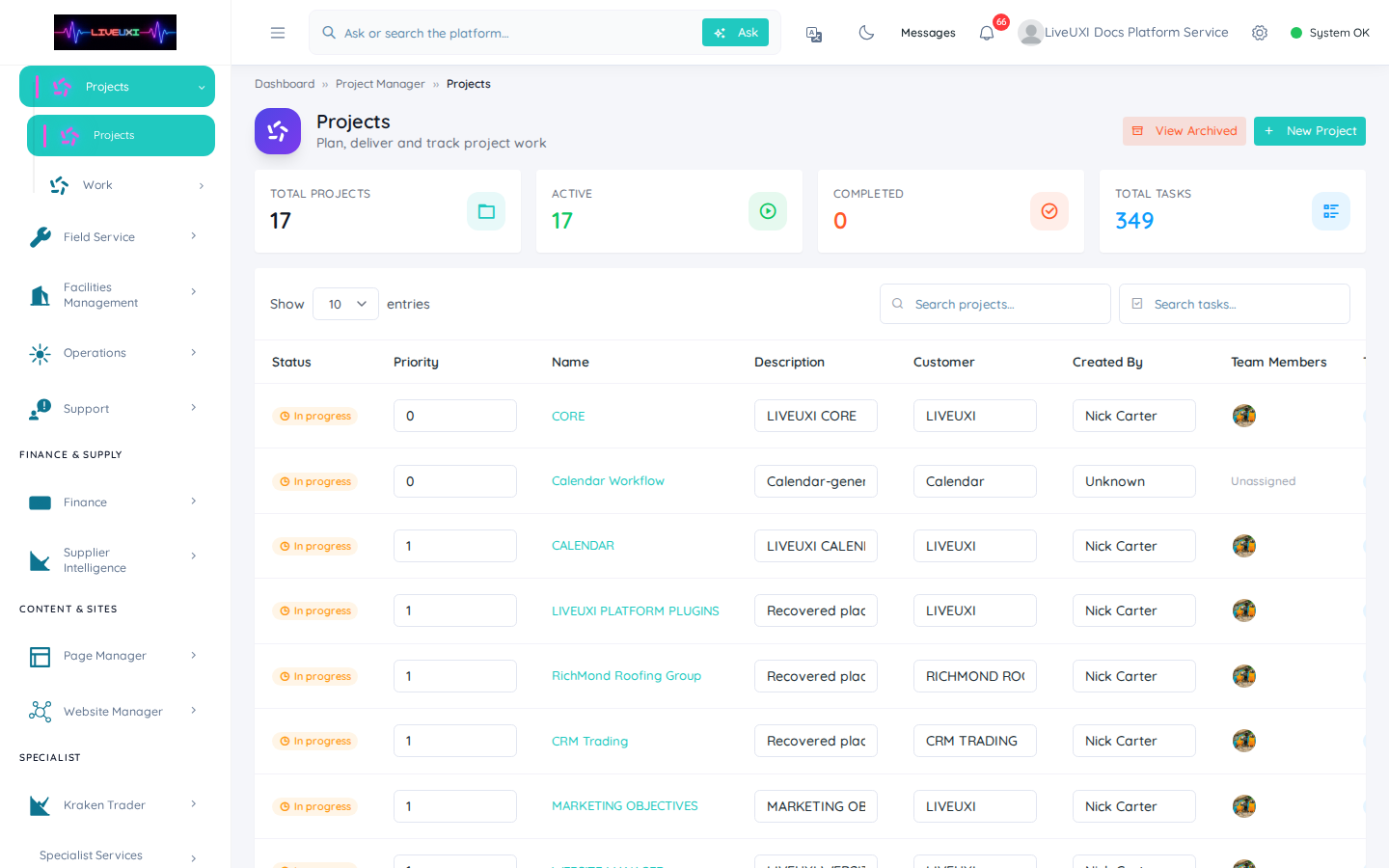This screenshot has width=1389, height=868.
Task: Click the Work sidebar icon
Action: [x=60, y=185]
